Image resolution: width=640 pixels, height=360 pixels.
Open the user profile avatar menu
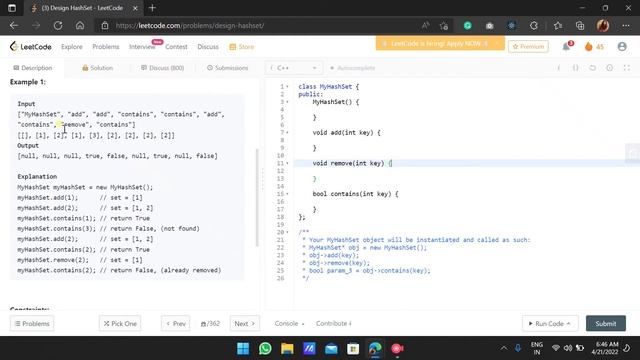click(x=622, y=47)
